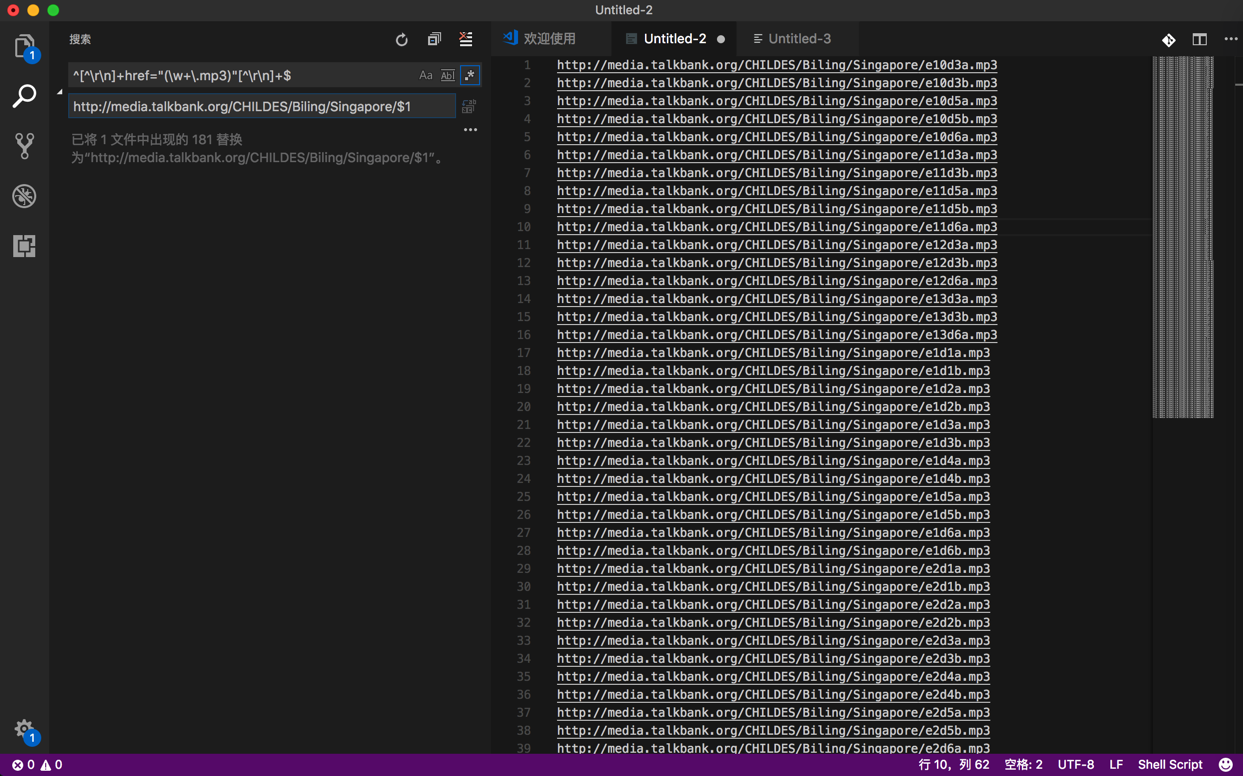This screenshot has width=1243, height=776.
Task: Go to line via 行 10, 列 62
Action: click(954, 765)
